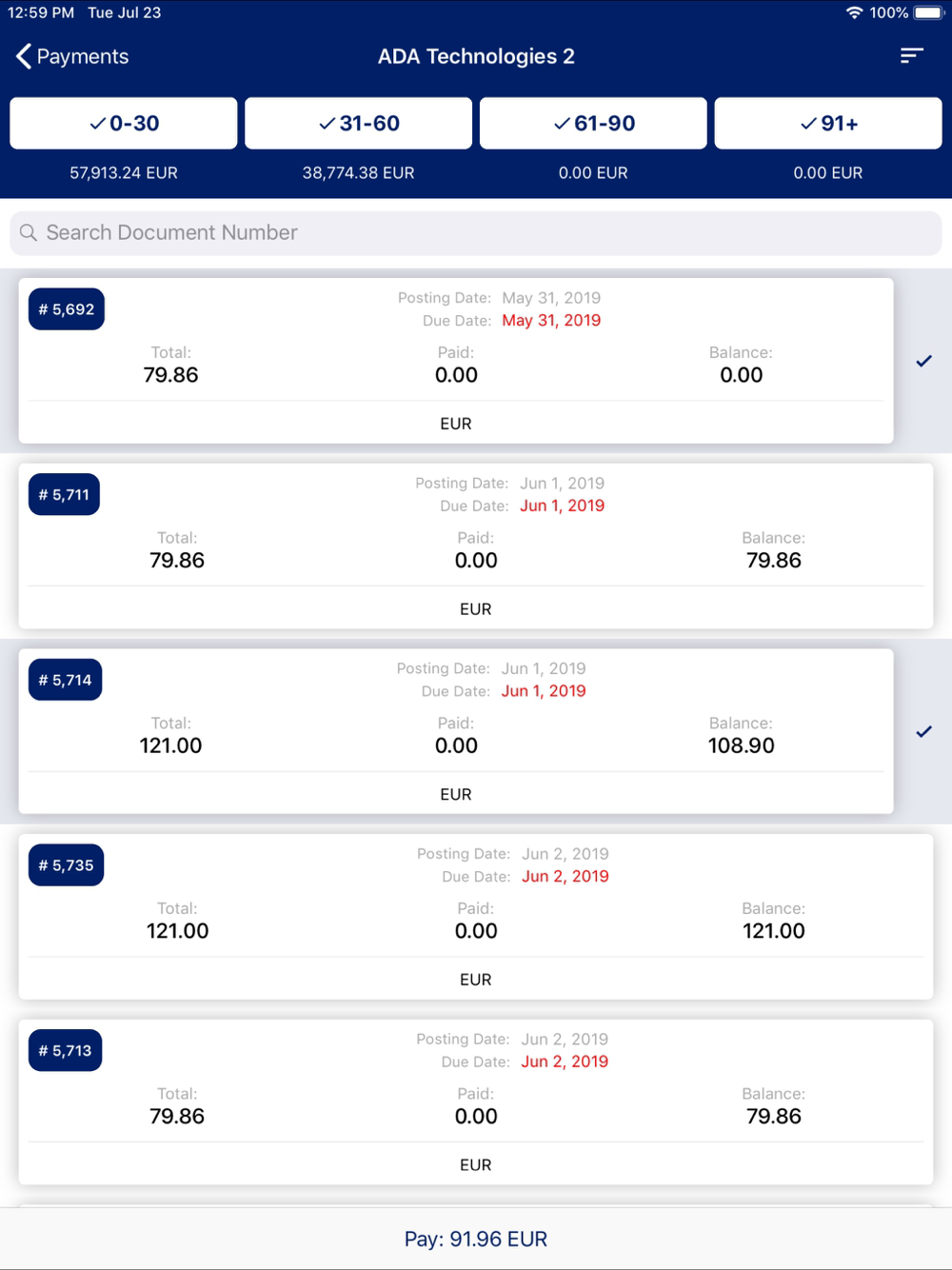Tap the #5,711 document number badge

[64, 495]
